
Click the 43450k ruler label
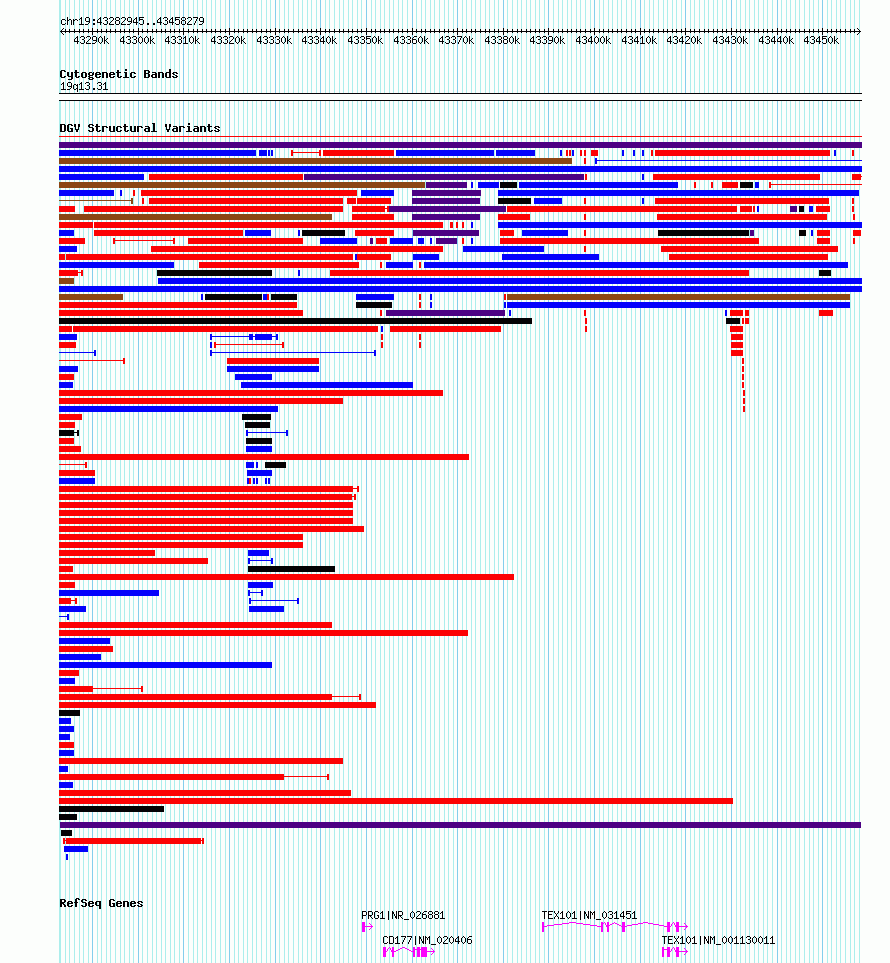(821, 41)
